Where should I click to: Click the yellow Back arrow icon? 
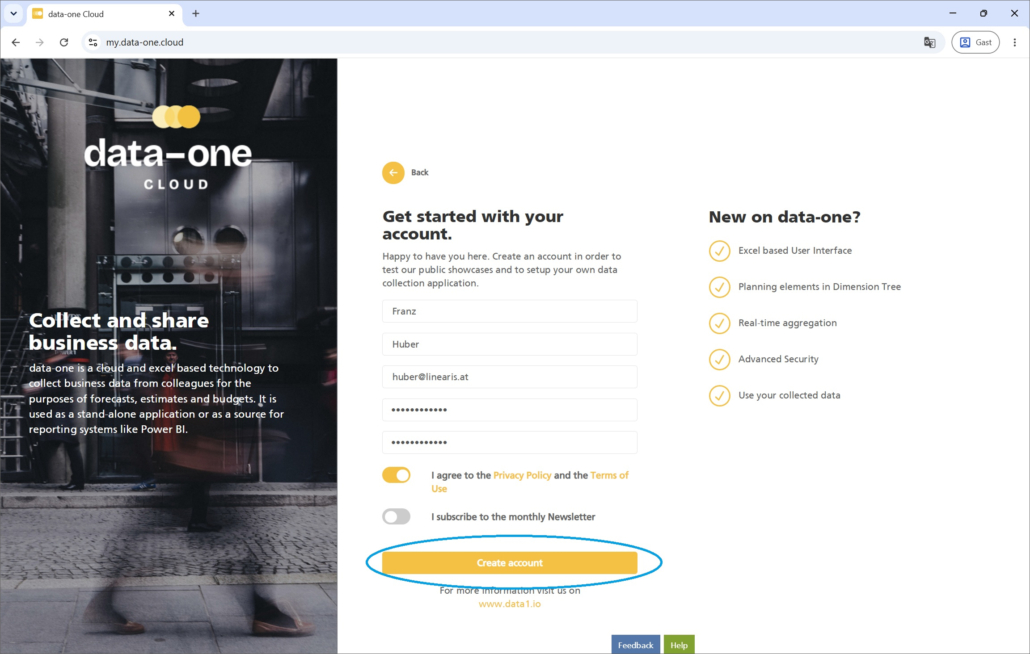[393, 173]
